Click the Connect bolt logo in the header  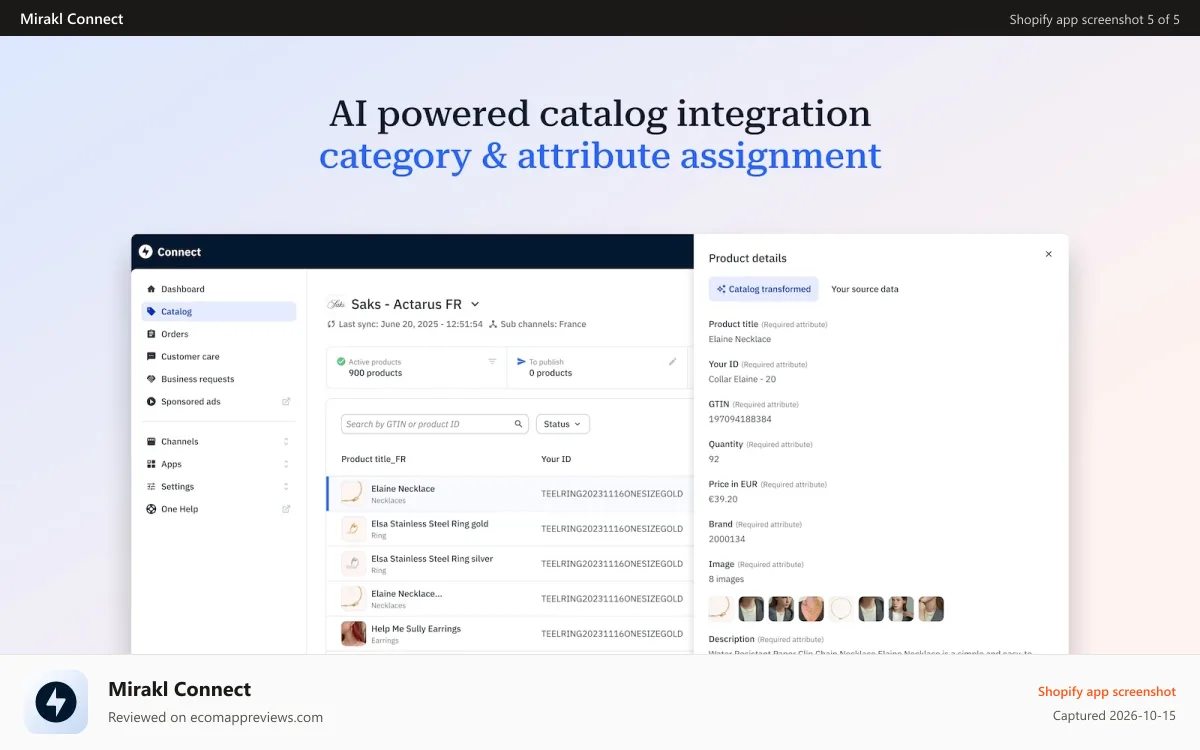(146, 252)
